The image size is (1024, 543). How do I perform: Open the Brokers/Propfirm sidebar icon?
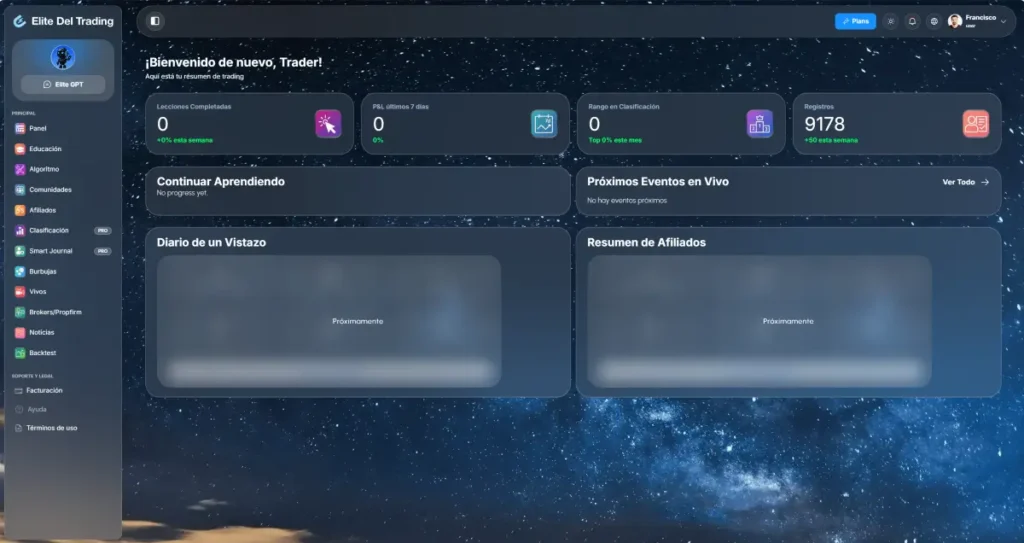coord(20,312)
